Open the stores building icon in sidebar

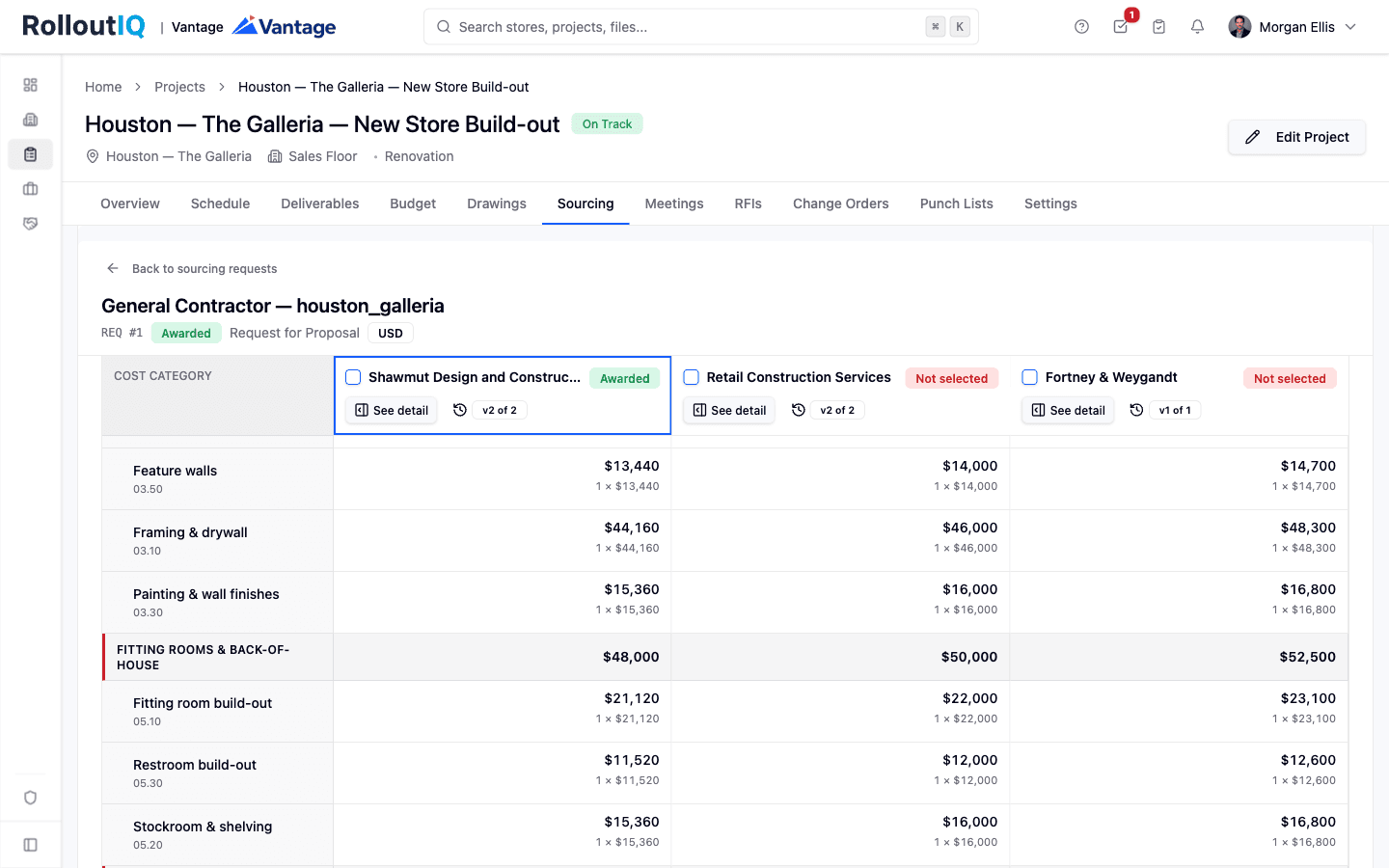[30, 120]
